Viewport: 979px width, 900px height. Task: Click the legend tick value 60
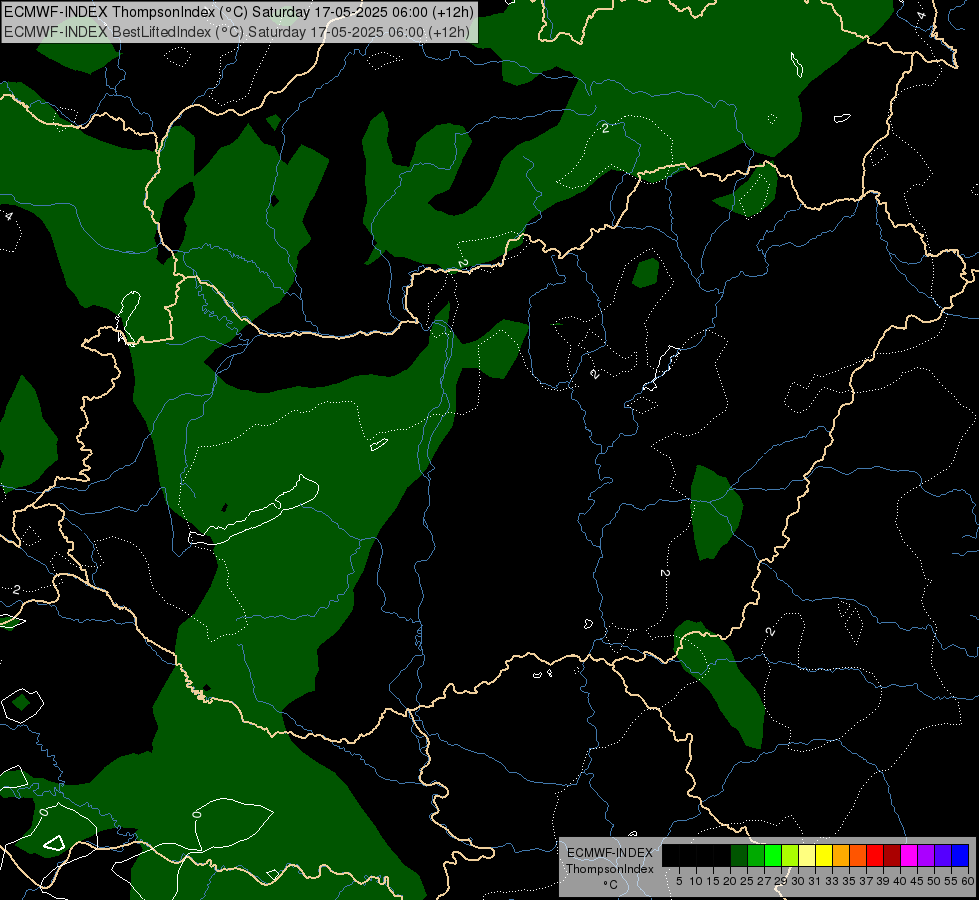click(x=968, y=881)
